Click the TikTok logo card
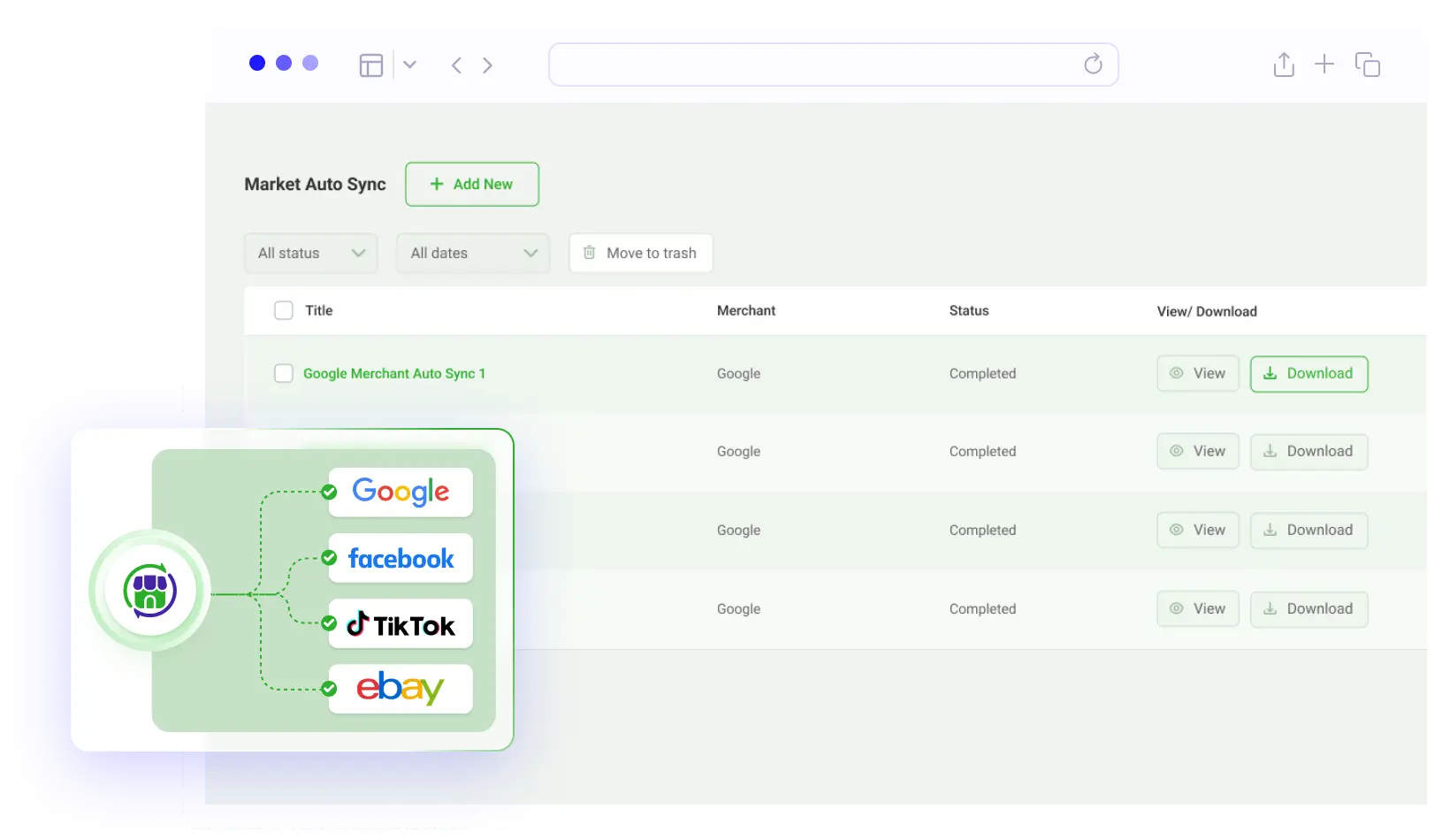Screen dimensions: 1450x840 click(401, 624)
